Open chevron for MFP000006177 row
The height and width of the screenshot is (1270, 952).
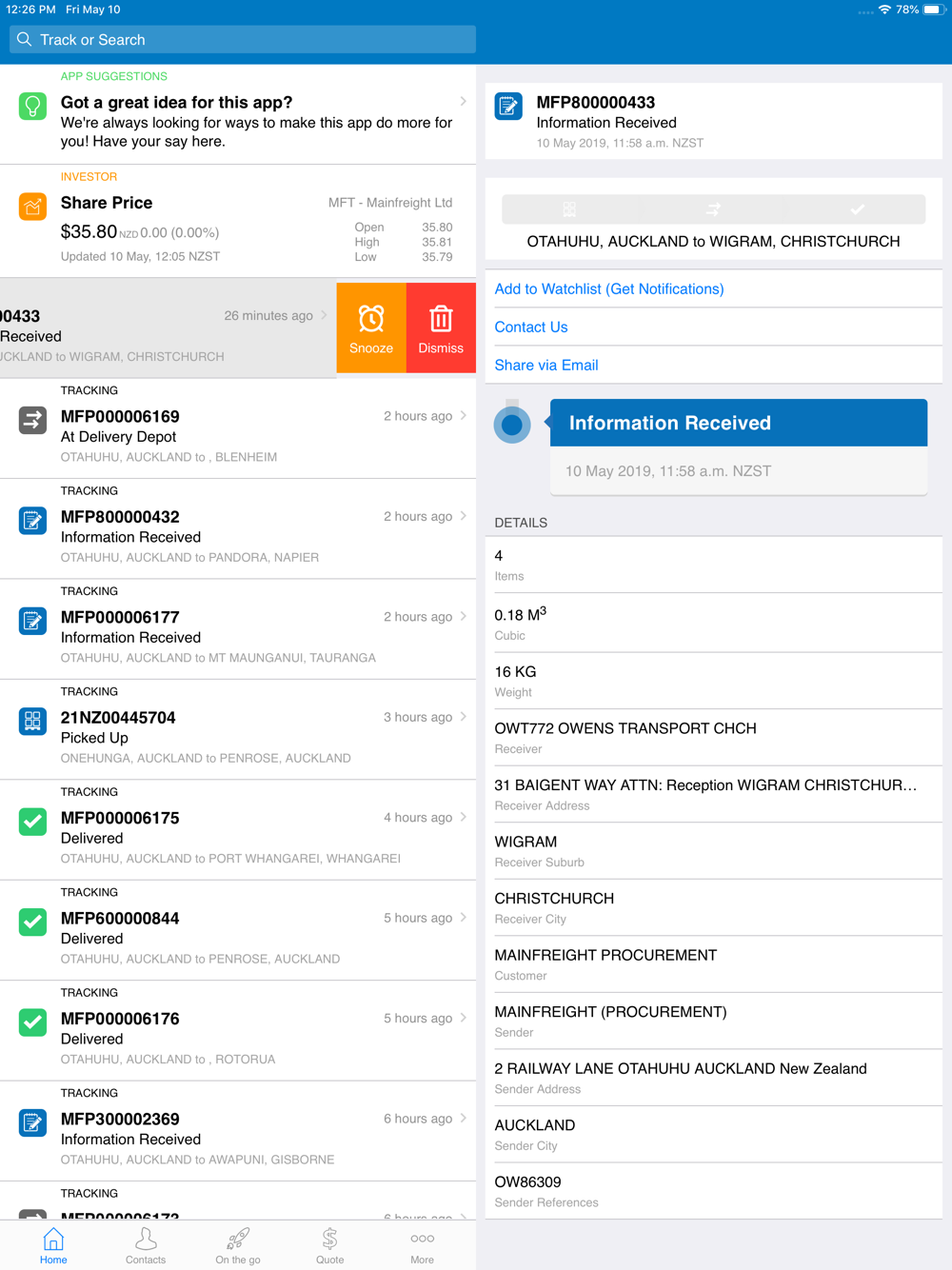[x=463, y=616]
